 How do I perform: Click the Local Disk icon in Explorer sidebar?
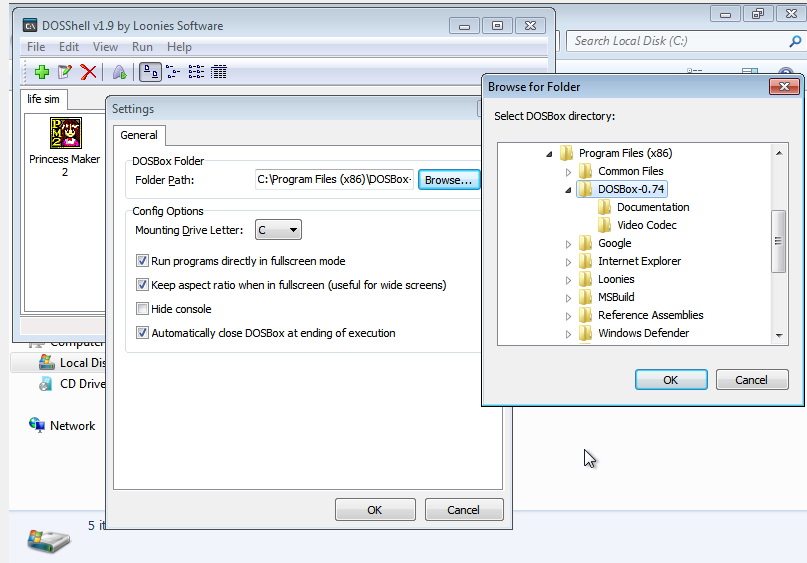[x=47, y=362]
